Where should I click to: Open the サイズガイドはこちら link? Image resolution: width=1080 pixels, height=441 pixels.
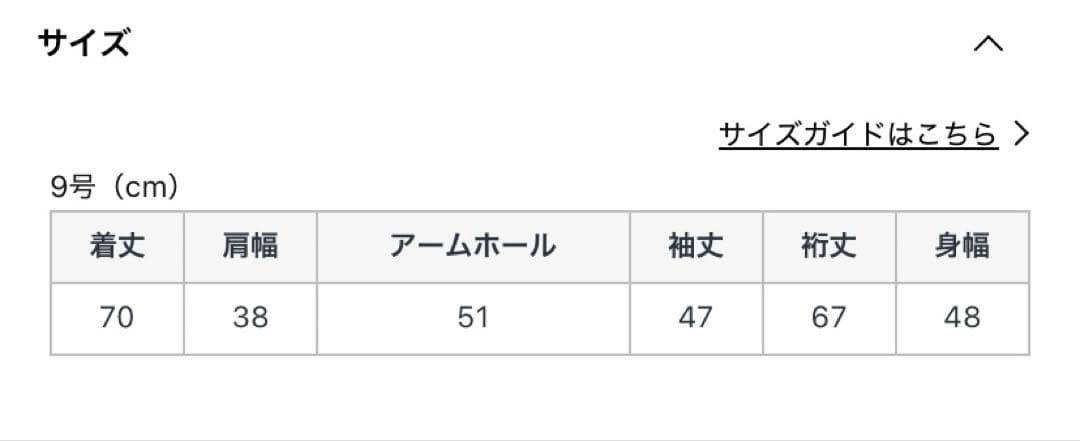pos(858,134)
